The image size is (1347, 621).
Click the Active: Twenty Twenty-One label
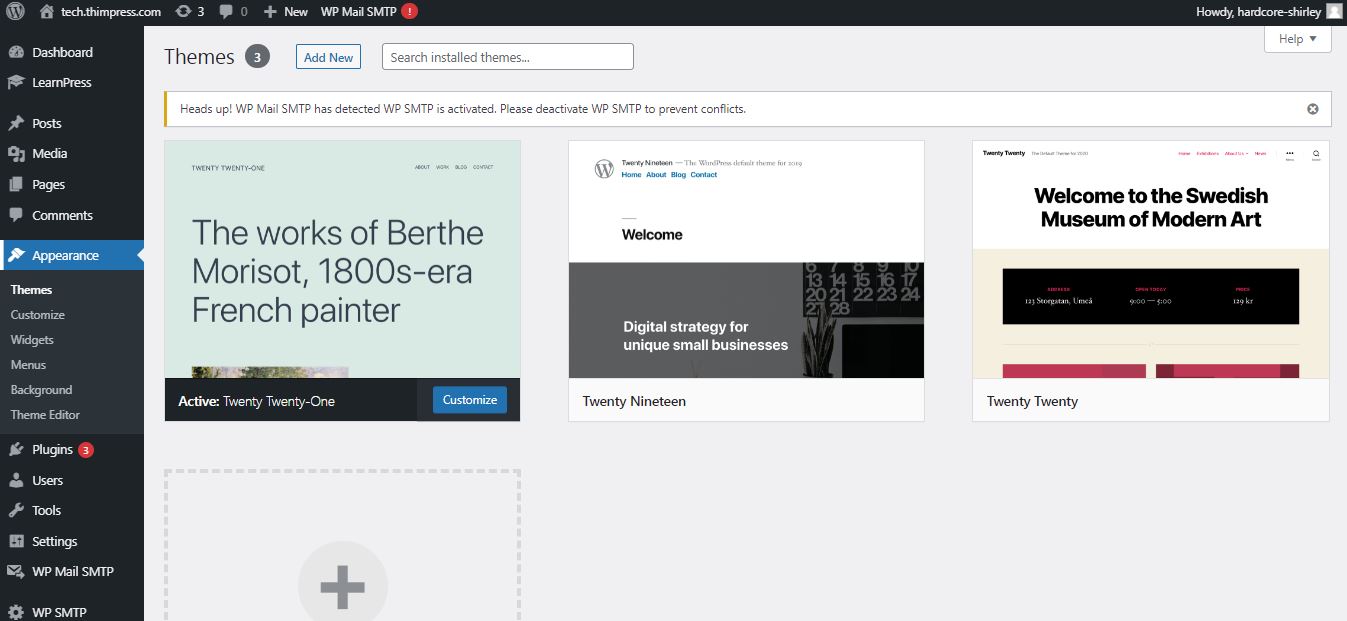pos(256,401)
